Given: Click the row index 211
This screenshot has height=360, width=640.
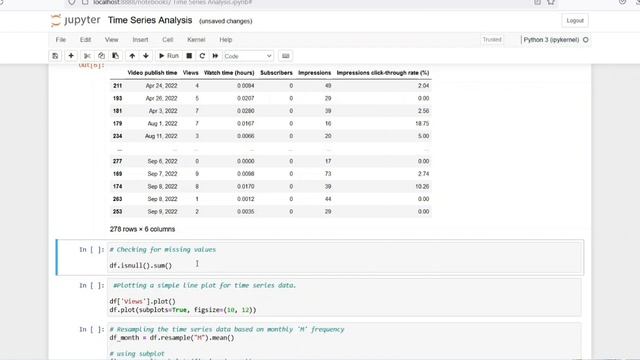Looking at the screenshot, I should point(117,86).
